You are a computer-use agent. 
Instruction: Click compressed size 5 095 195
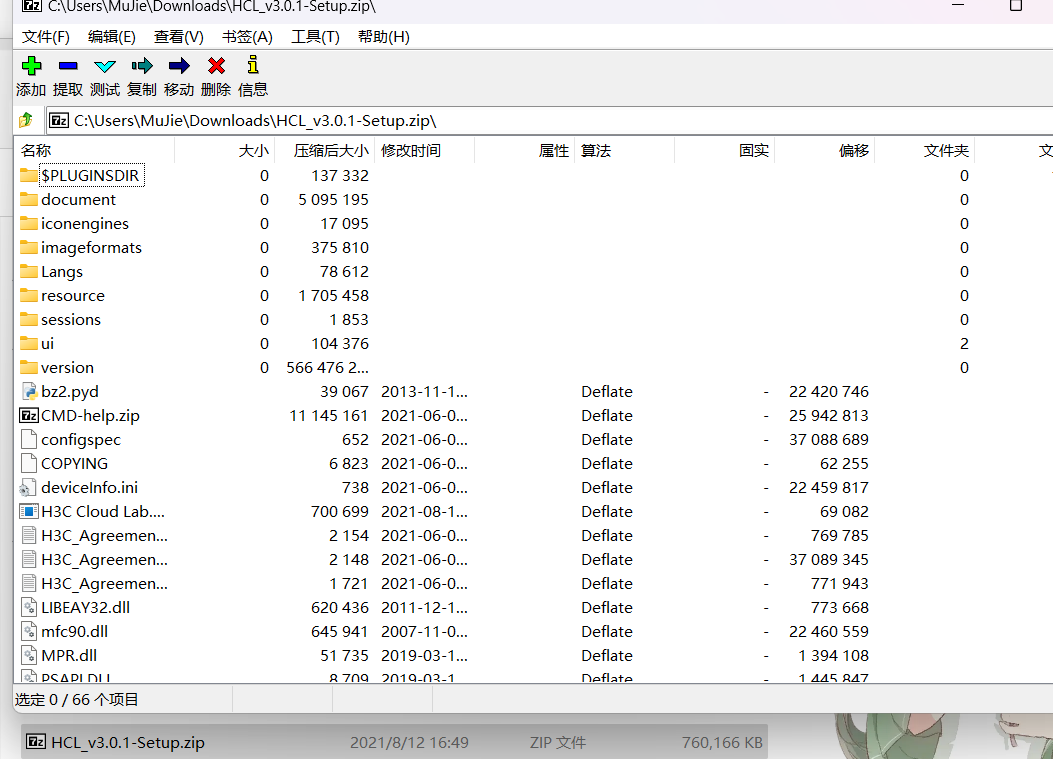334,199
